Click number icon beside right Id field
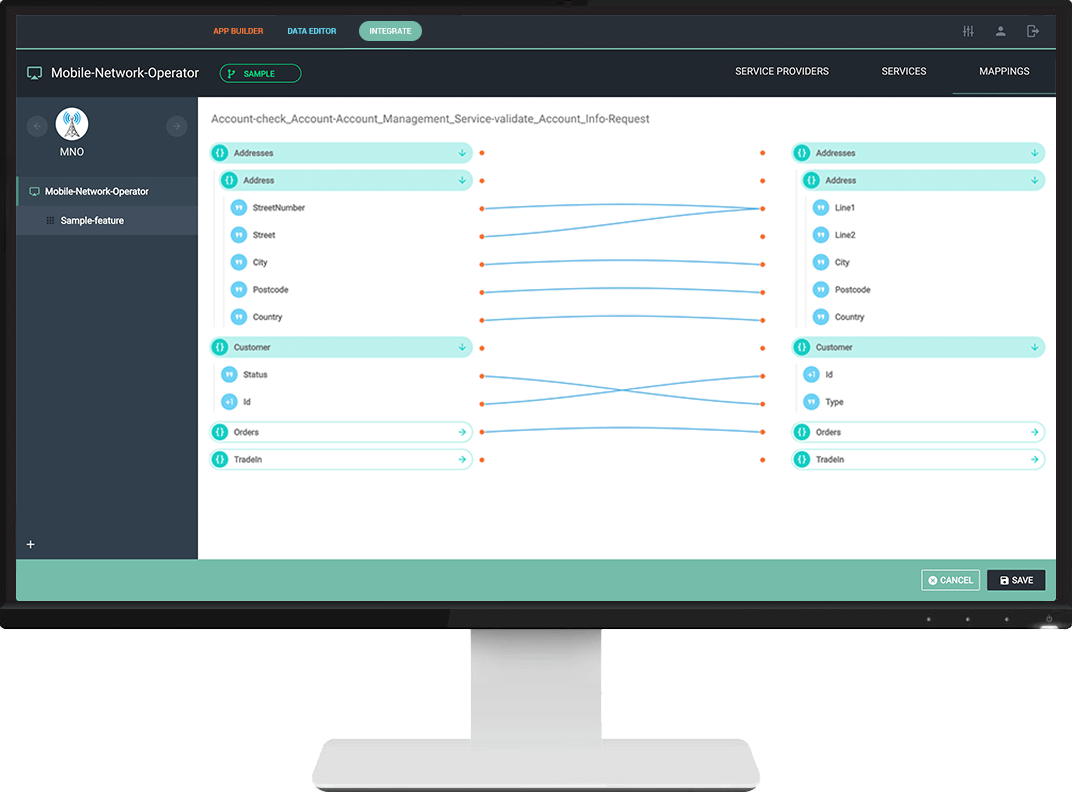Screen dimensions: 1072x792 811,375
